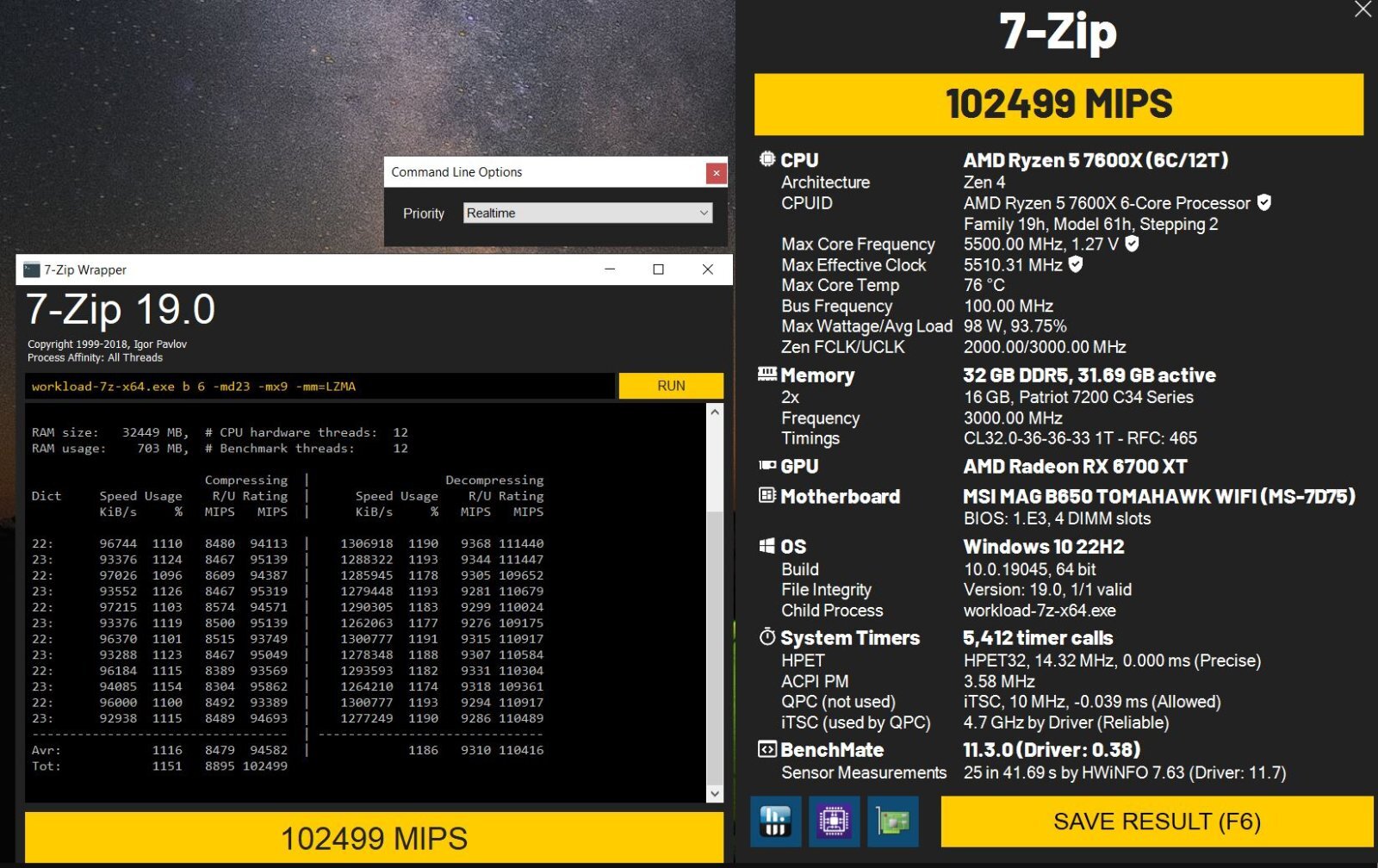Image resolution: width=1378 pixels, height=868 pixels.
Task: Click the Zen 4 architecture value
Action: pos(984,182)
